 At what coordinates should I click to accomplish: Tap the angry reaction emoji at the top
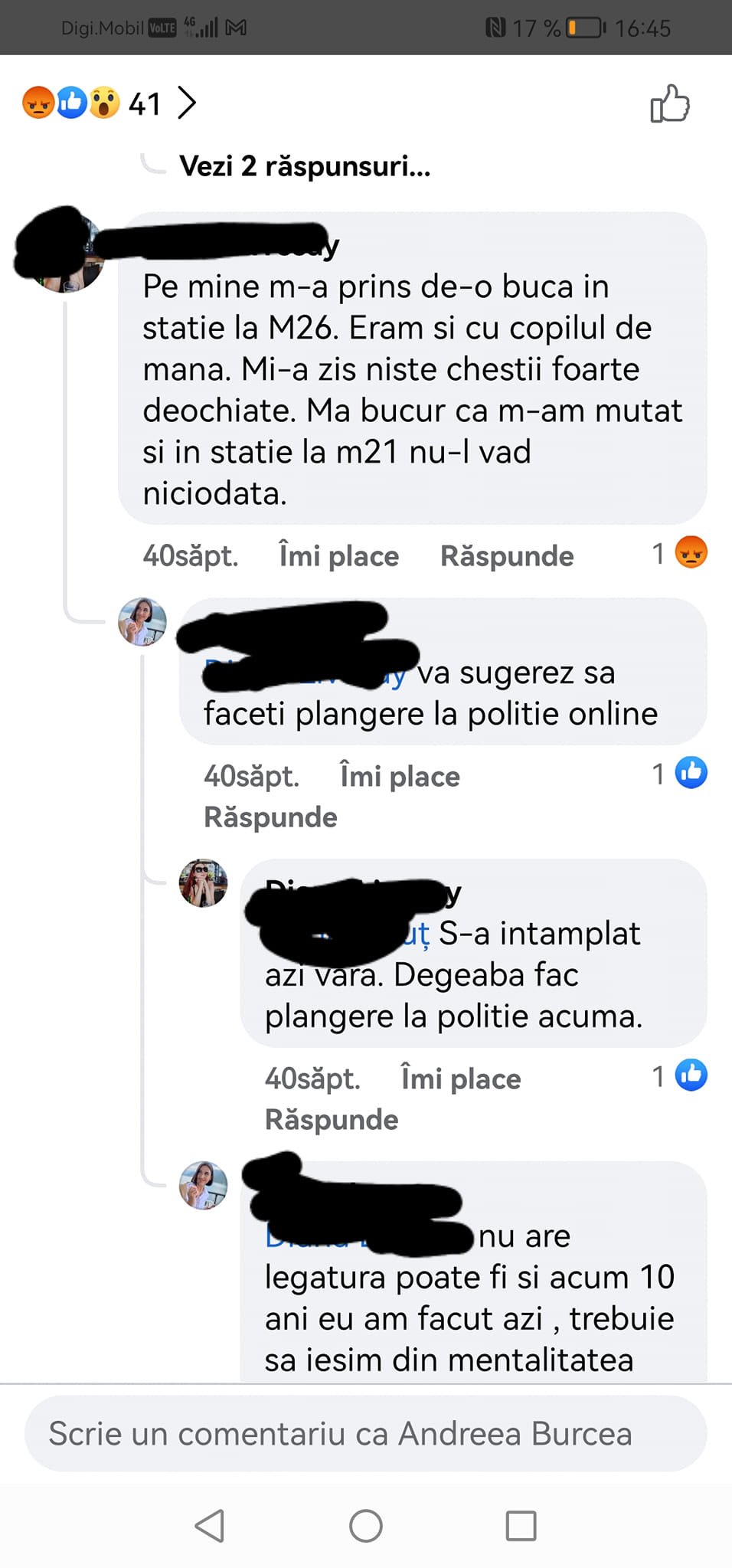coord(38,103)
